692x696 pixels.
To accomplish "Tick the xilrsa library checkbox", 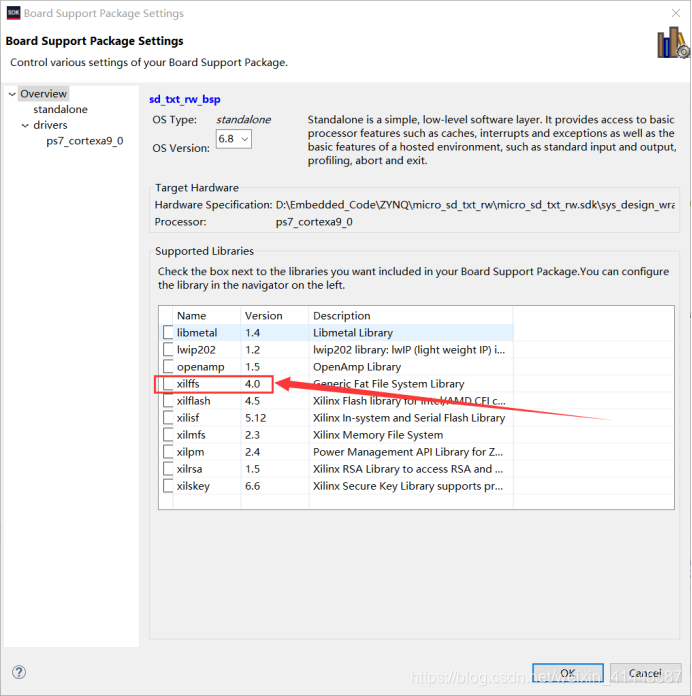I will click(168, 469).
